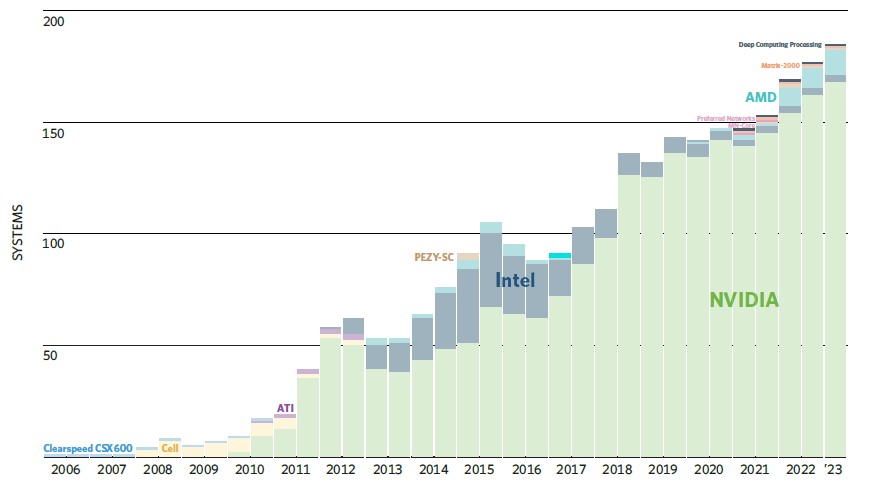The width and height of the screenshot is (869, 491).
Task: Click the 100 y-axis tick label
Action: tap(53, 243)
